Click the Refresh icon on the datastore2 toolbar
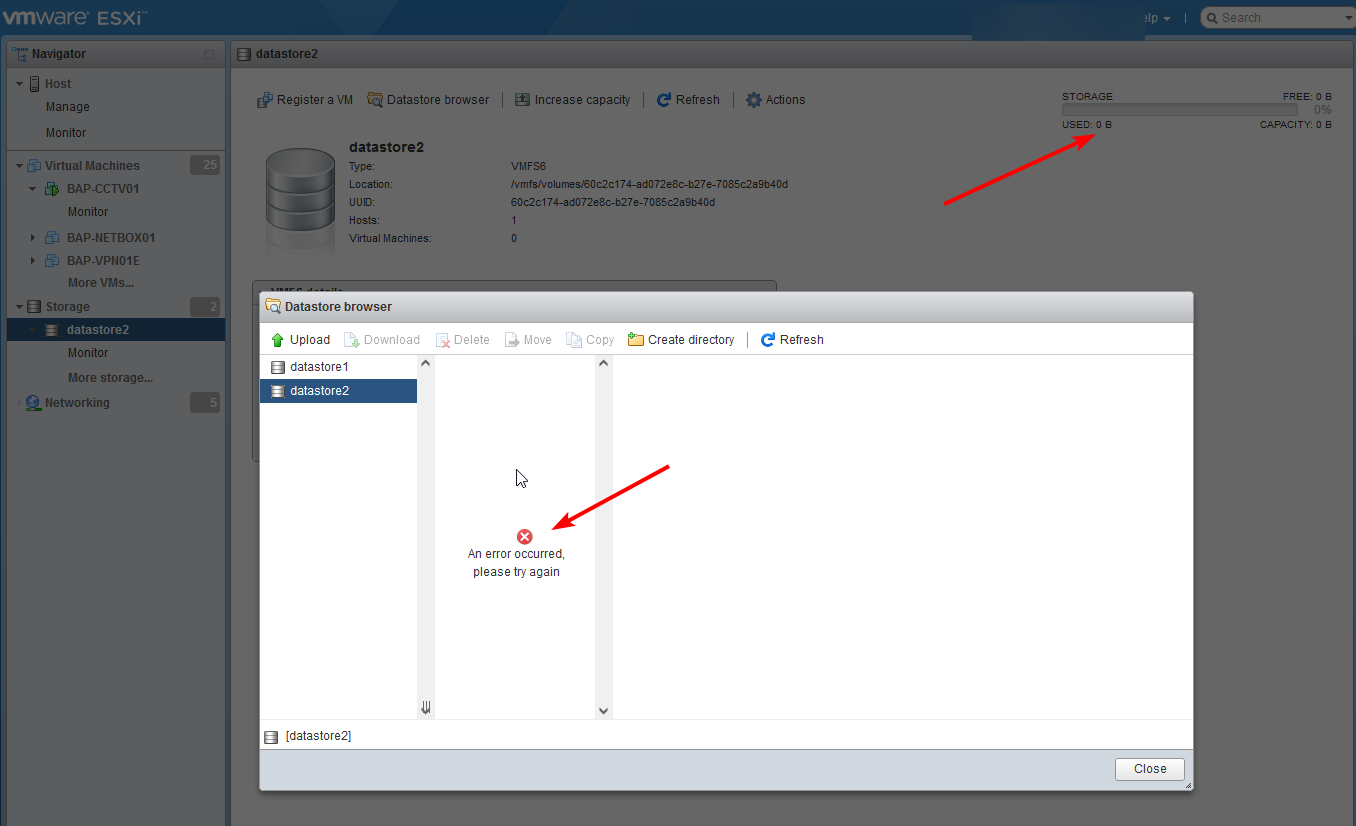Viewport: 1356px width, 826px height. click(x=663, y=99)
